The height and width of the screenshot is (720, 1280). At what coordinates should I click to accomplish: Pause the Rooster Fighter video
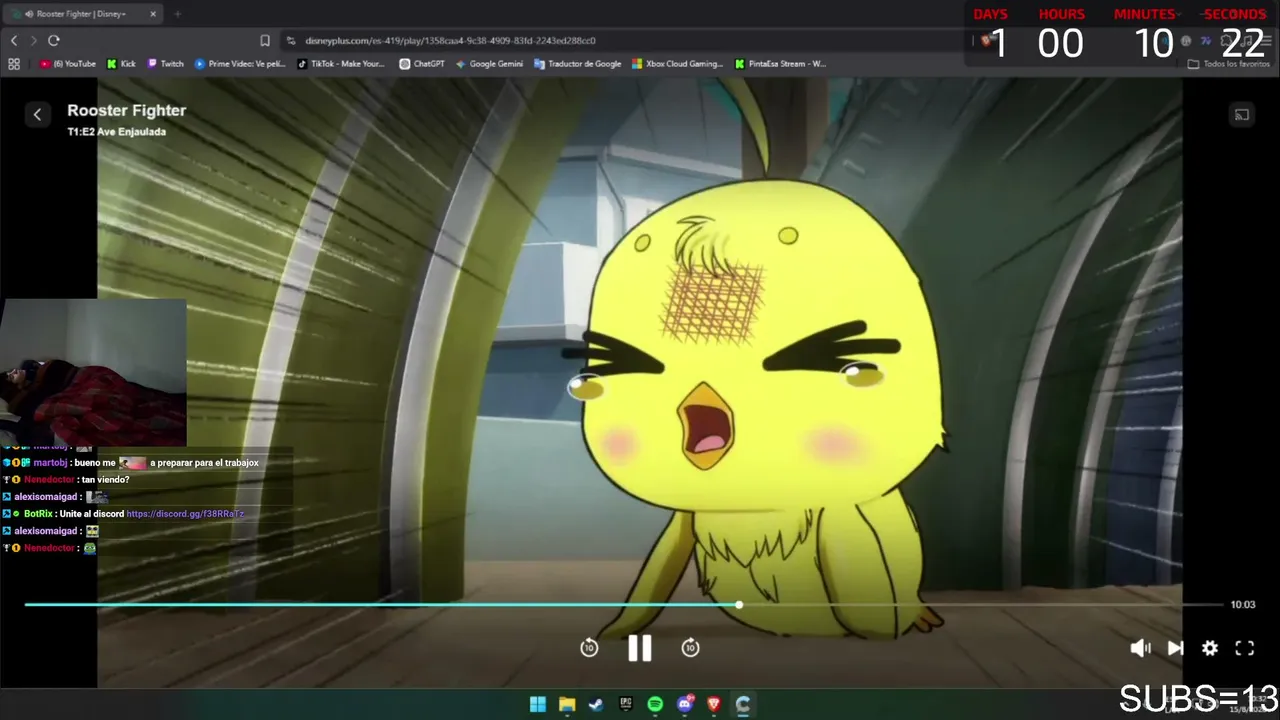click(x=640, y=648)
